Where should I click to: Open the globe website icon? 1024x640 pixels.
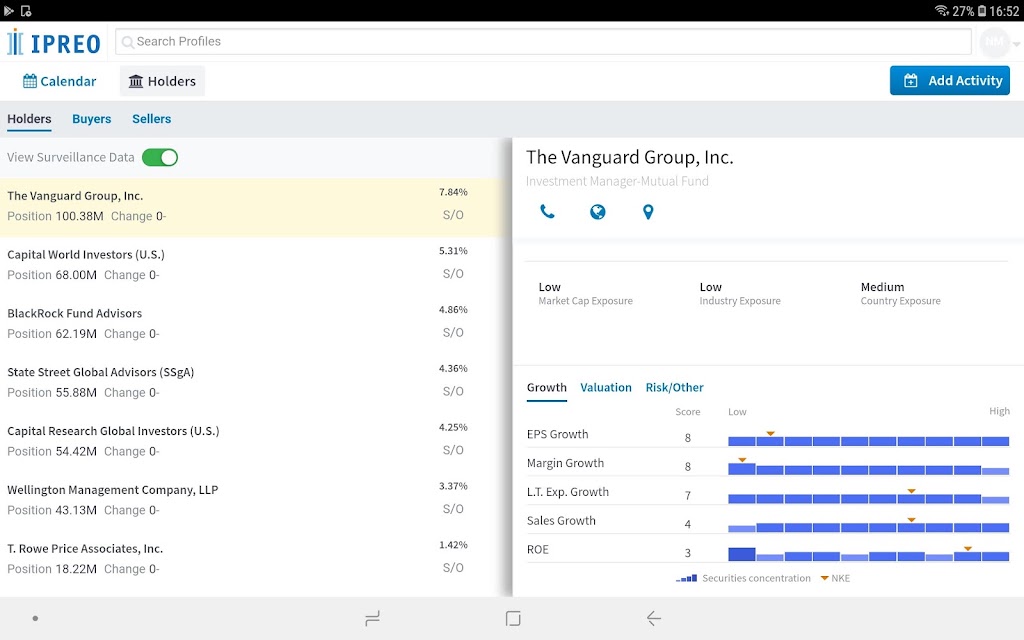coord(598,212)
